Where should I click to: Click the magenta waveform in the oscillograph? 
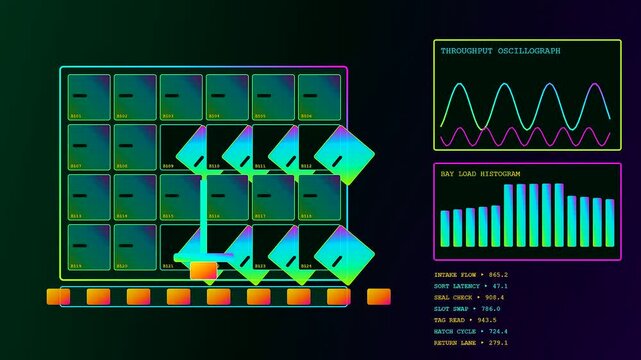pos(525,136)
